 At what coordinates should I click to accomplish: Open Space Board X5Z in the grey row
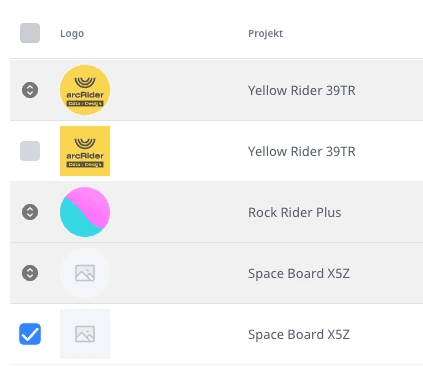click(x=299, y=273)
